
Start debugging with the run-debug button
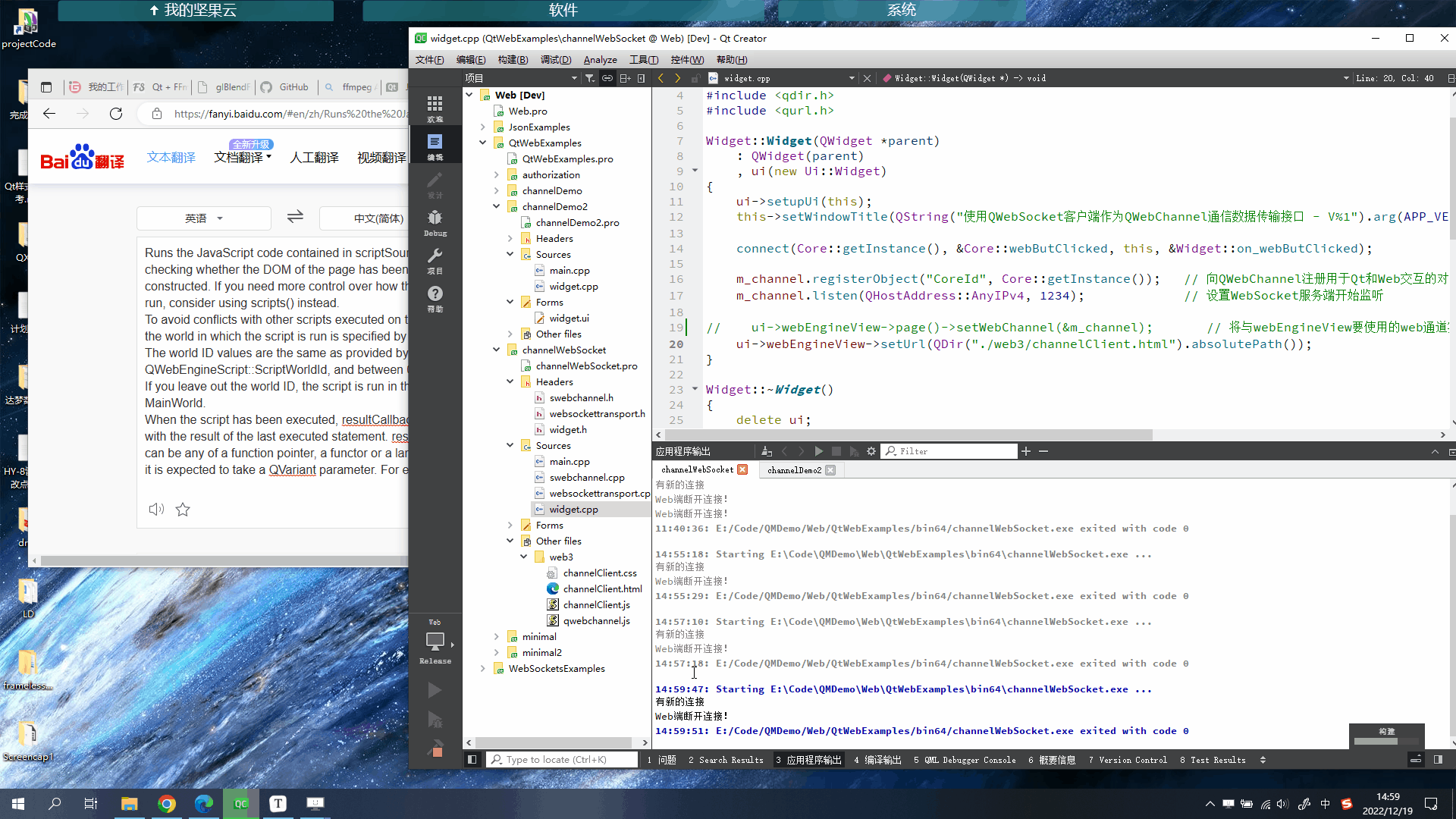(x=435, y=720)
